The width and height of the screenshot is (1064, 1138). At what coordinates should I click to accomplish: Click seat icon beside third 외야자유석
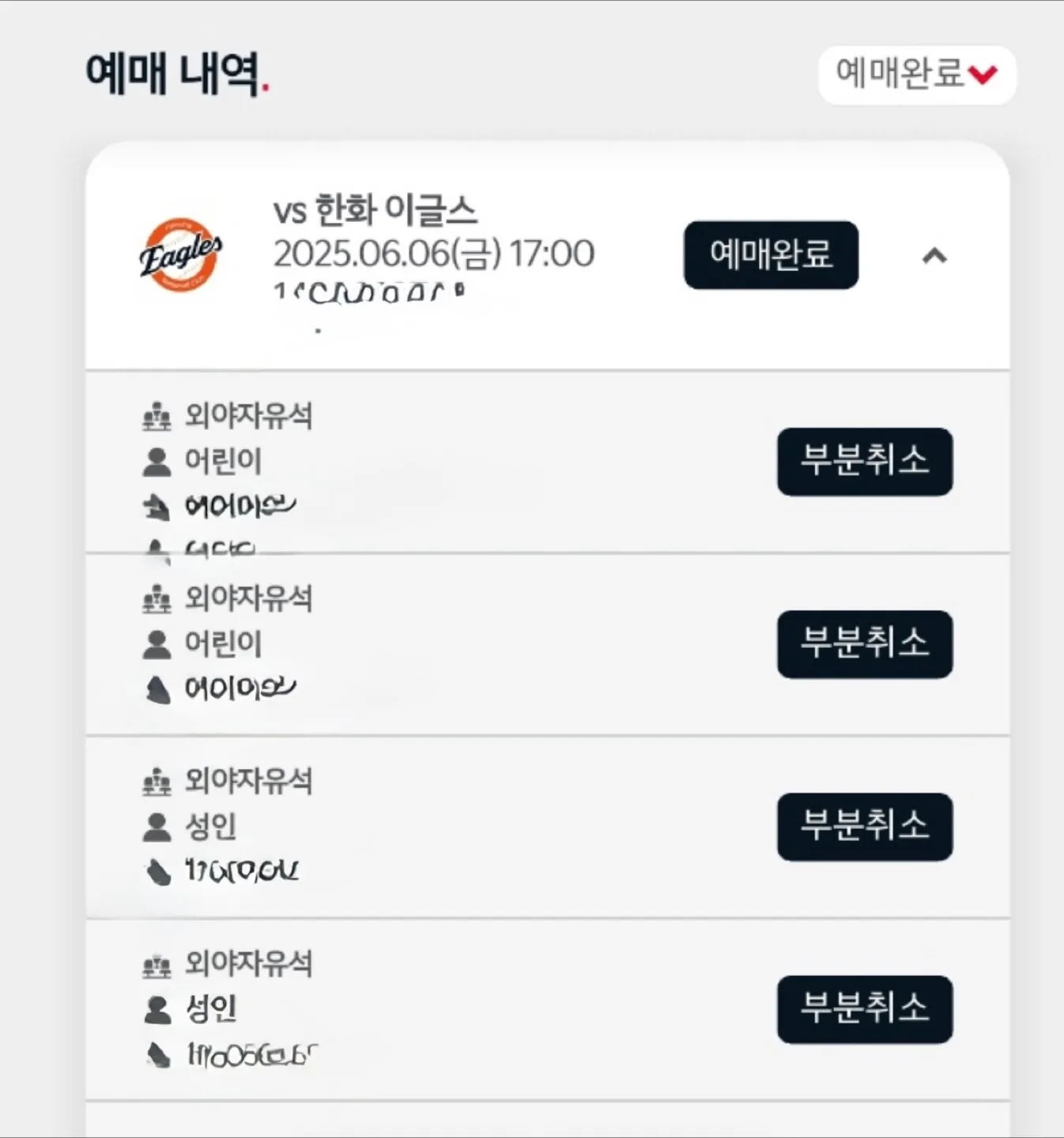157,781
